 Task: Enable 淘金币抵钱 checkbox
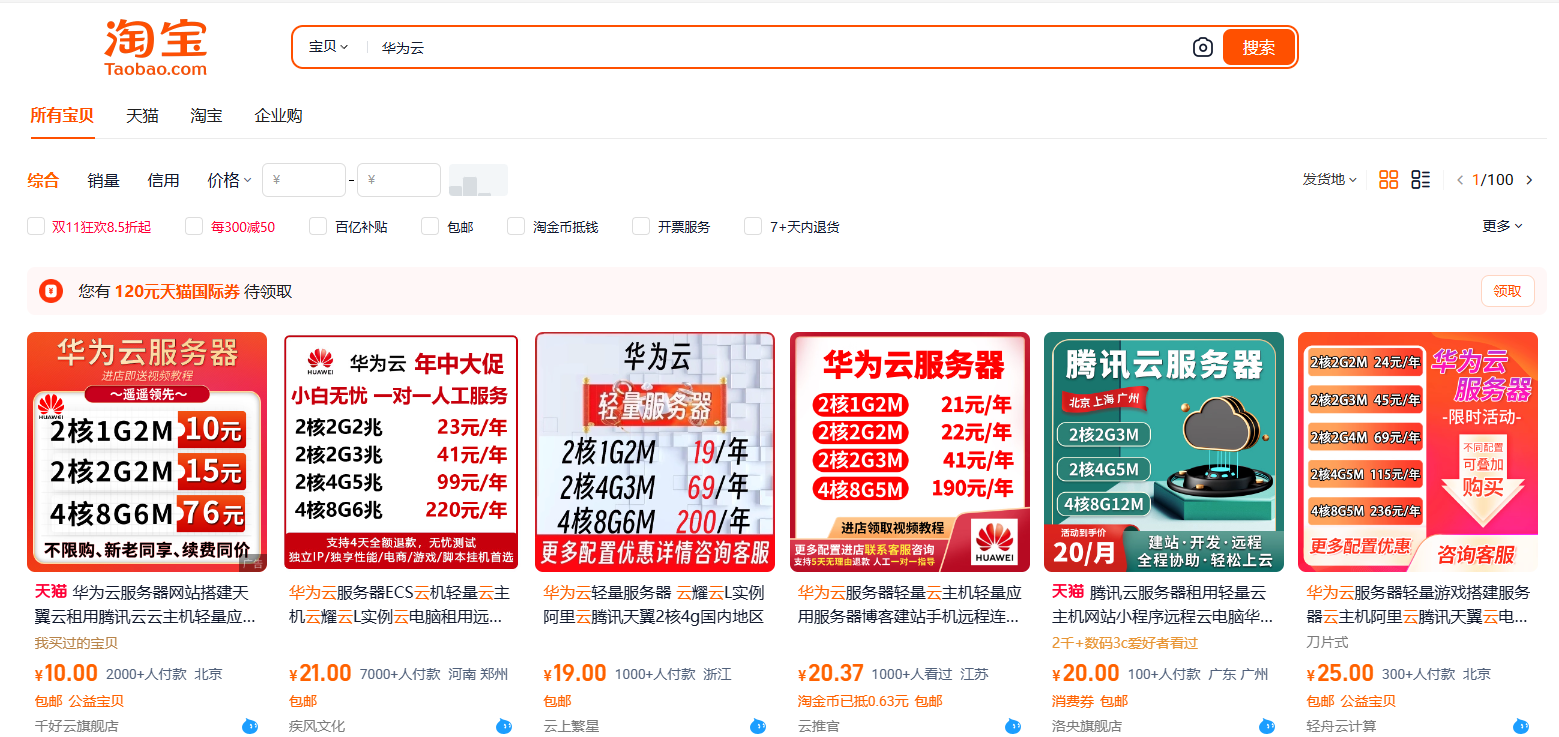pos(516,227)
